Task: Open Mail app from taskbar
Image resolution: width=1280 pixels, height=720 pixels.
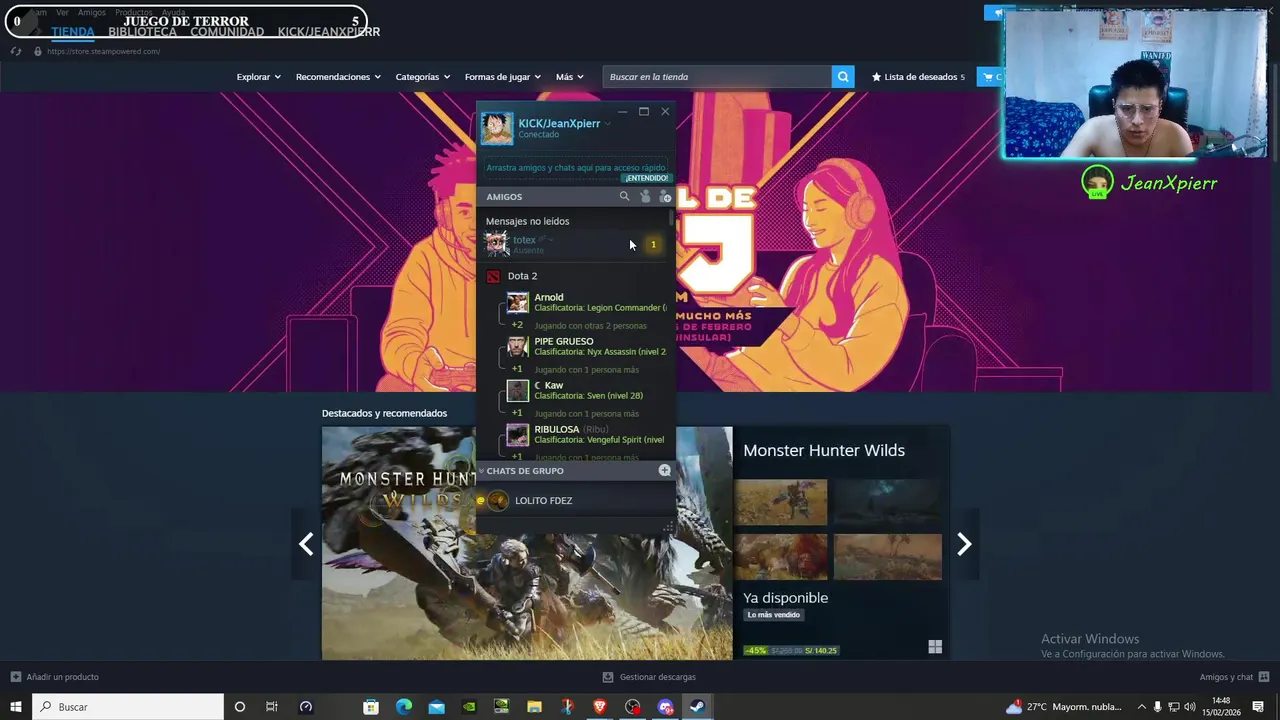Action: (437, 707)
